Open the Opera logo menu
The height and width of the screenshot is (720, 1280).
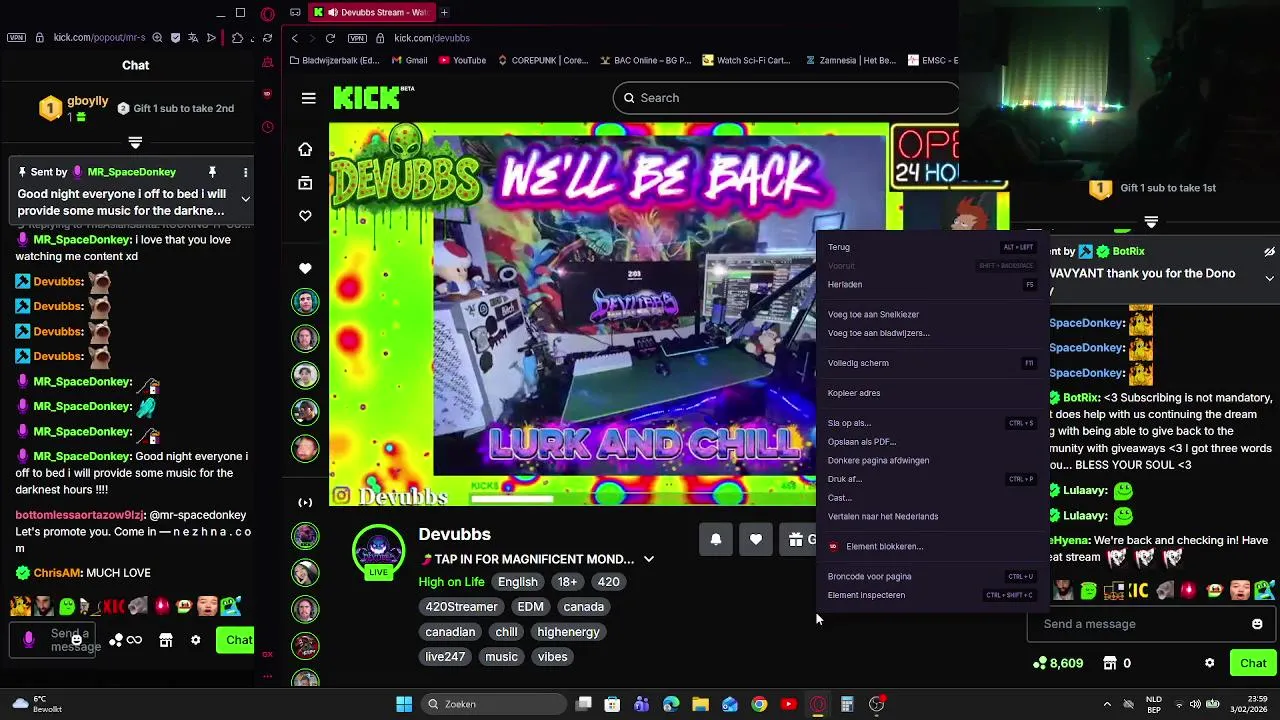click(267, 14)
